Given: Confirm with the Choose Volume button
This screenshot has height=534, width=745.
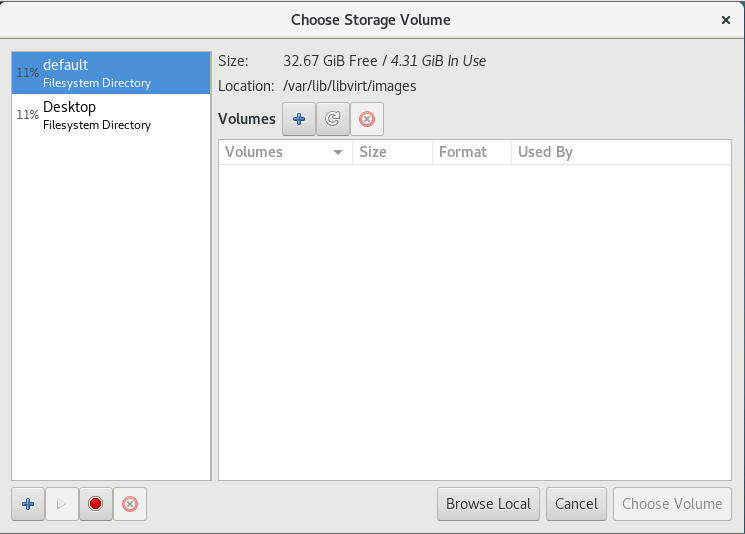Looking at the screenshot, I should (x=672, y=504).
